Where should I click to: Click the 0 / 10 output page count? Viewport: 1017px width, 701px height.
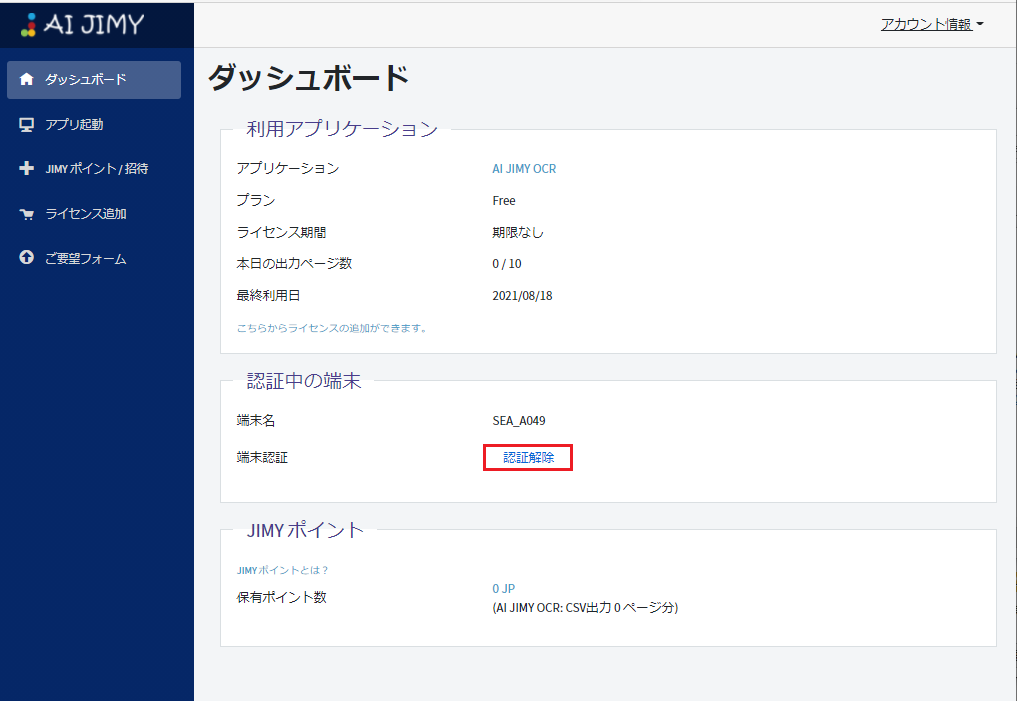[x=507, y=264]
